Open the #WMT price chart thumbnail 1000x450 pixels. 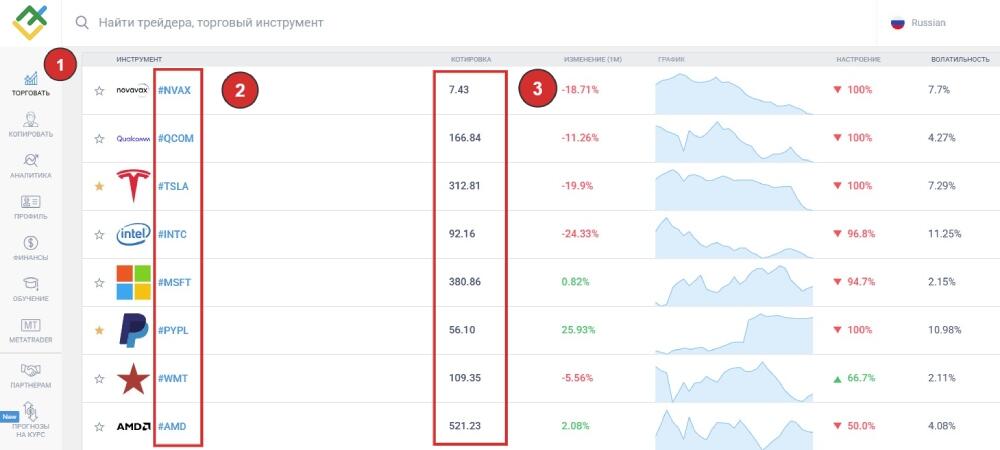[734, 381]
